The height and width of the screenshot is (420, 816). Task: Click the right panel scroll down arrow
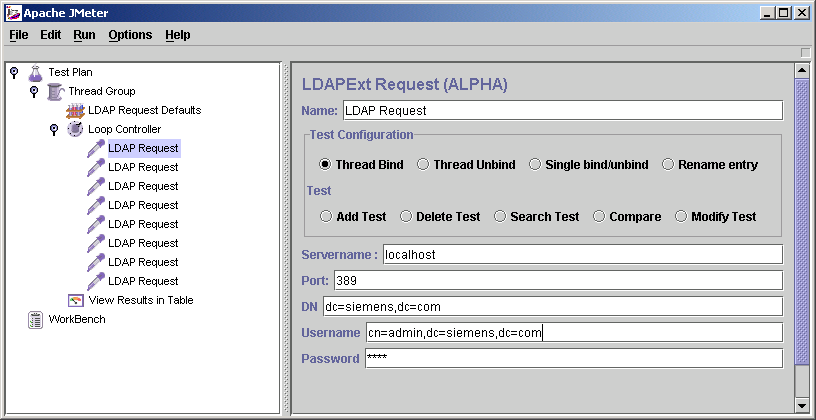[x=800, y=405]
